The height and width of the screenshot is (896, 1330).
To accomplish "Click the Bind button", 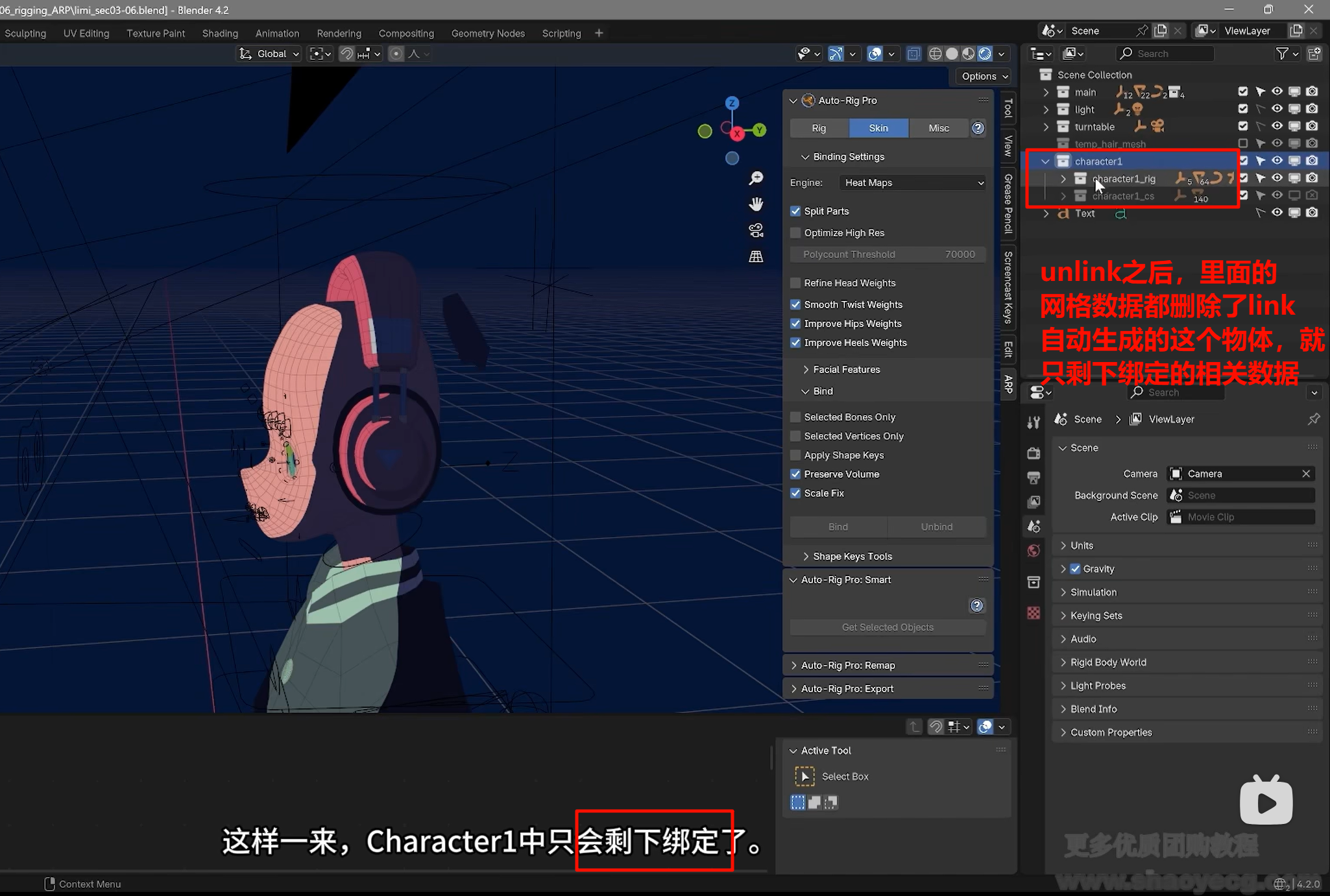I will (x=838, y=527).
